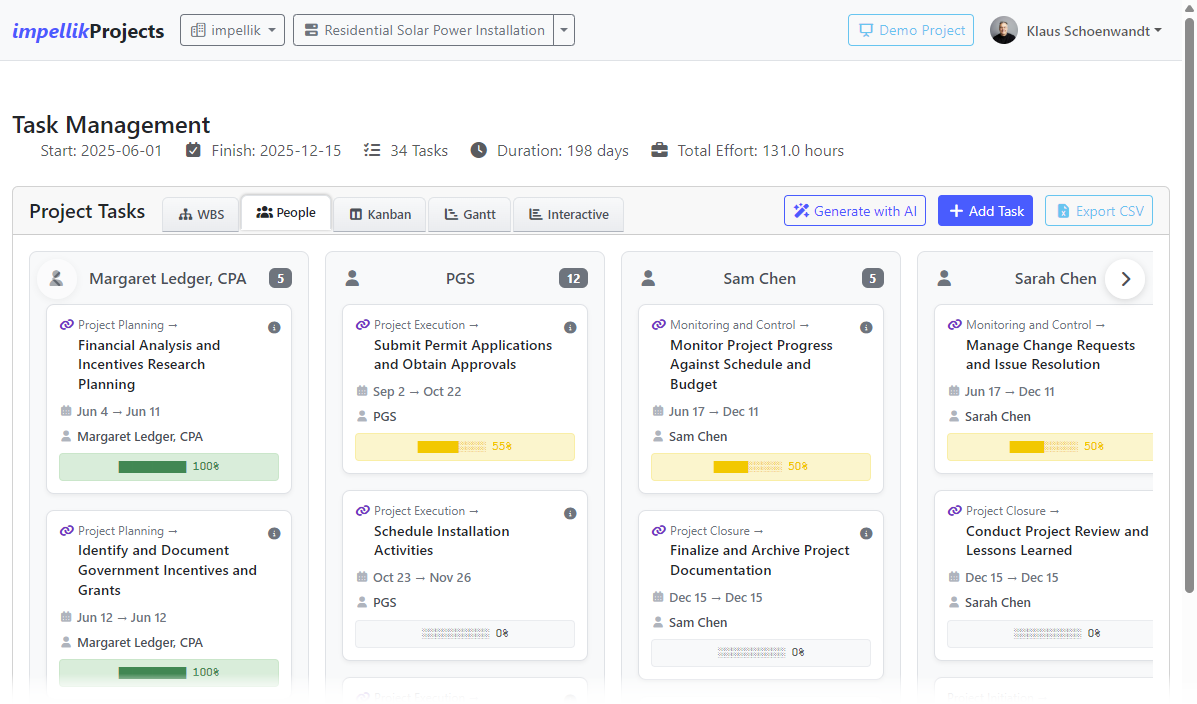Click the 50% progress bar on Monitor Progress

[761, 467]
